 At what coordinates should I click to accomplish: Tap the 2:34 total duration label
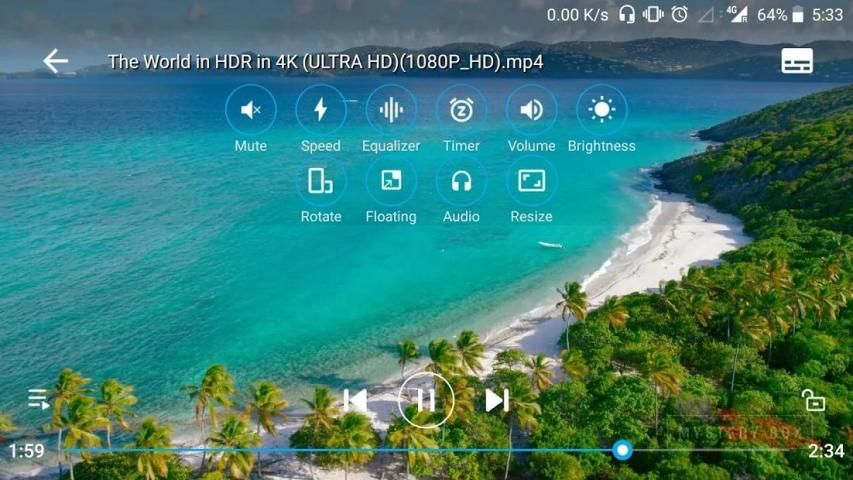pyautogui.click(x=826, y=451)
